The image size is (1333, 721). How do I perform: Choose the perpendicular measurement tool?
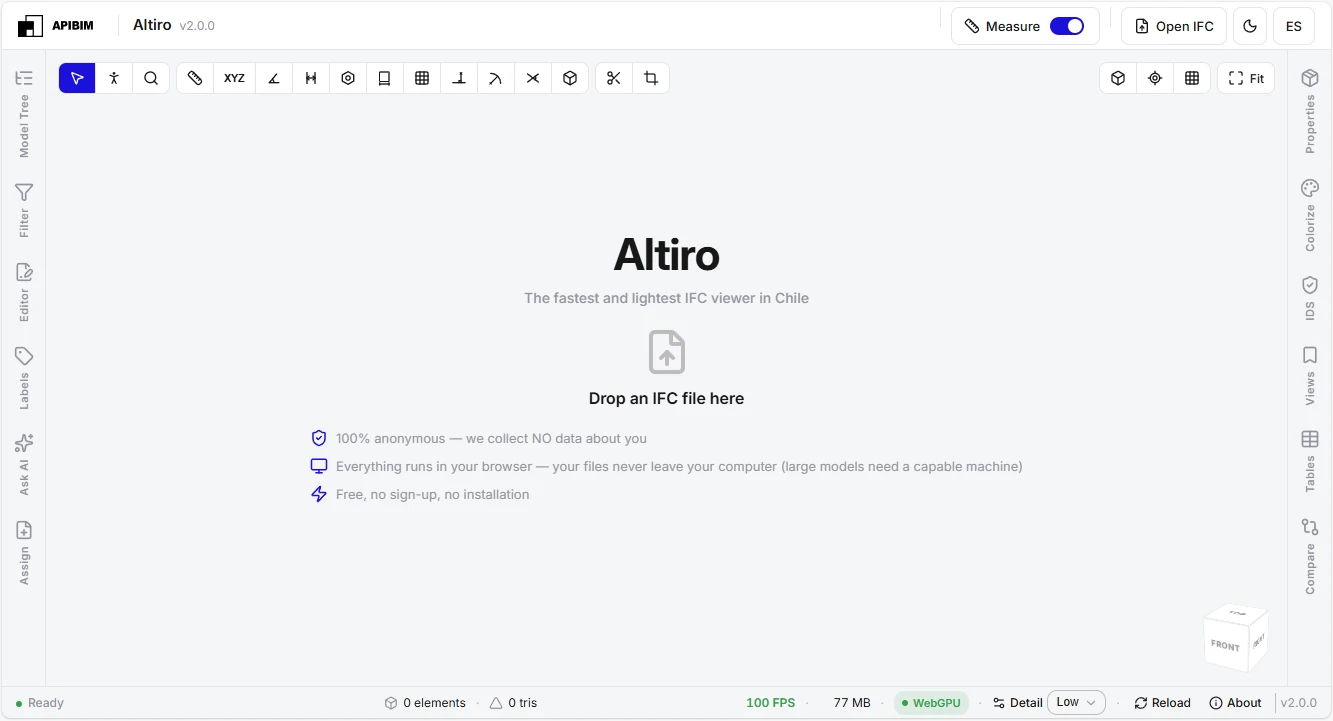(459, 78)
